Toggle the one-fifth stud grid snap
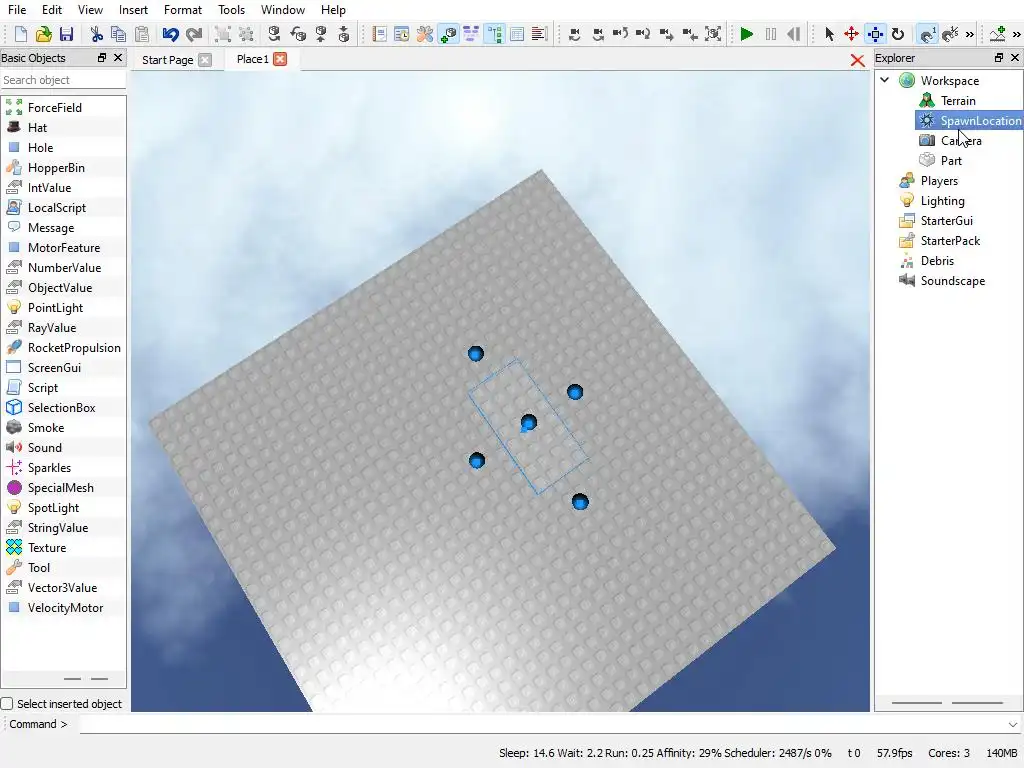This screenshot has width=1024, height=768. point(950,34)
